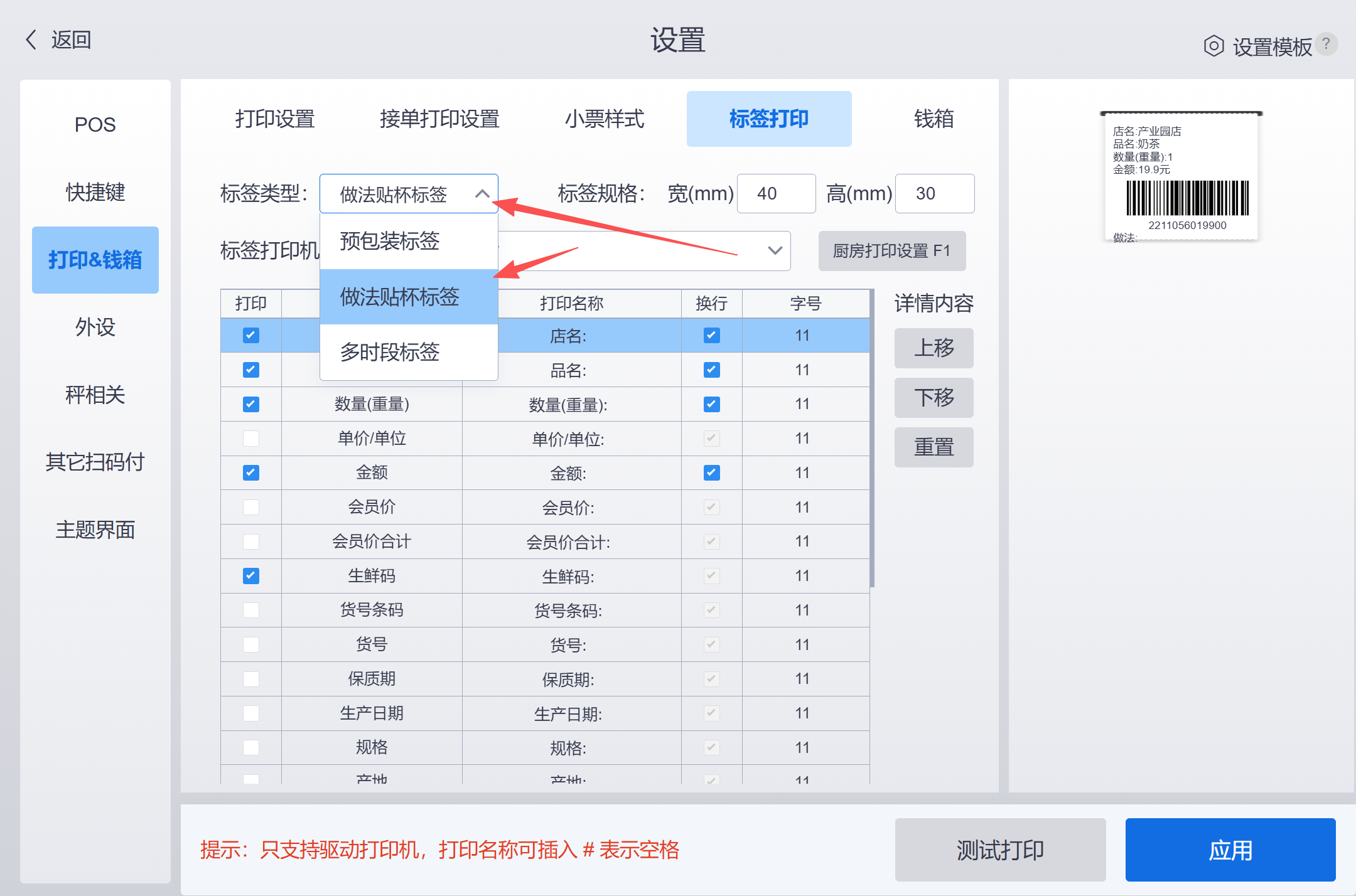1356x896 pixels.
Task: Go to 快捷键 sidebar section
Action: coord(95,192)
